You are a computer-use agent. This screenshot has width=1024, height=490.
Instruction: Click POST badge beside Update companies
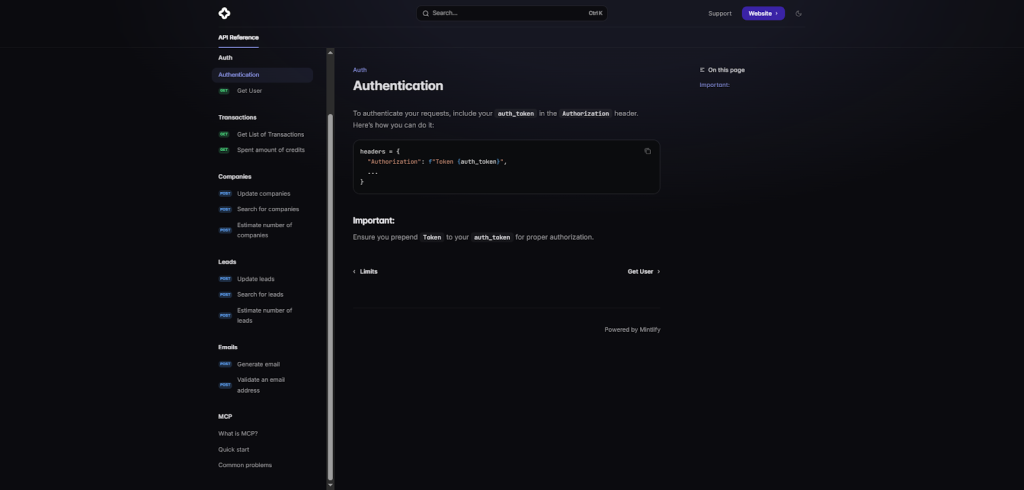225,193
